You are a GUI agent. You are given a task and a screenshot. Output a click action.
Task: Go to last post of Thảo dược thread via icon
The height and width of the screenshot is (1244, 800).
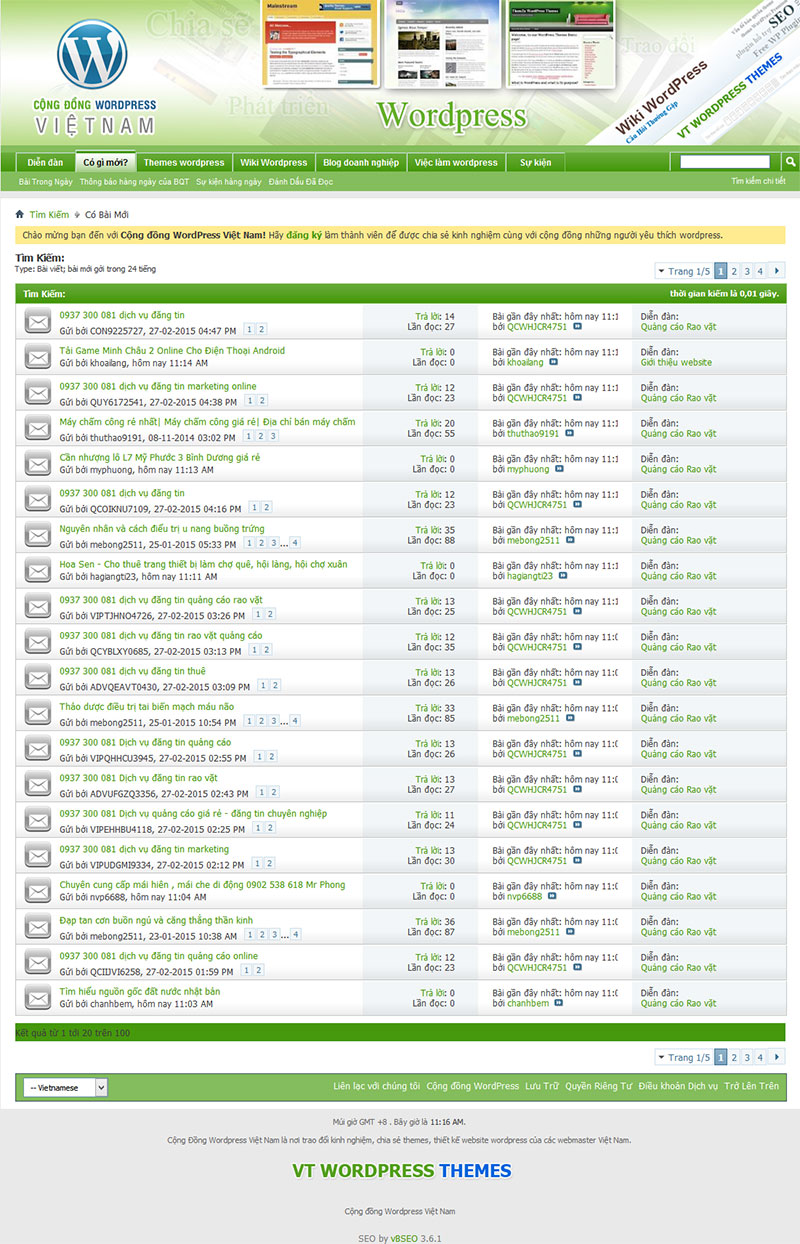point(569,719)
